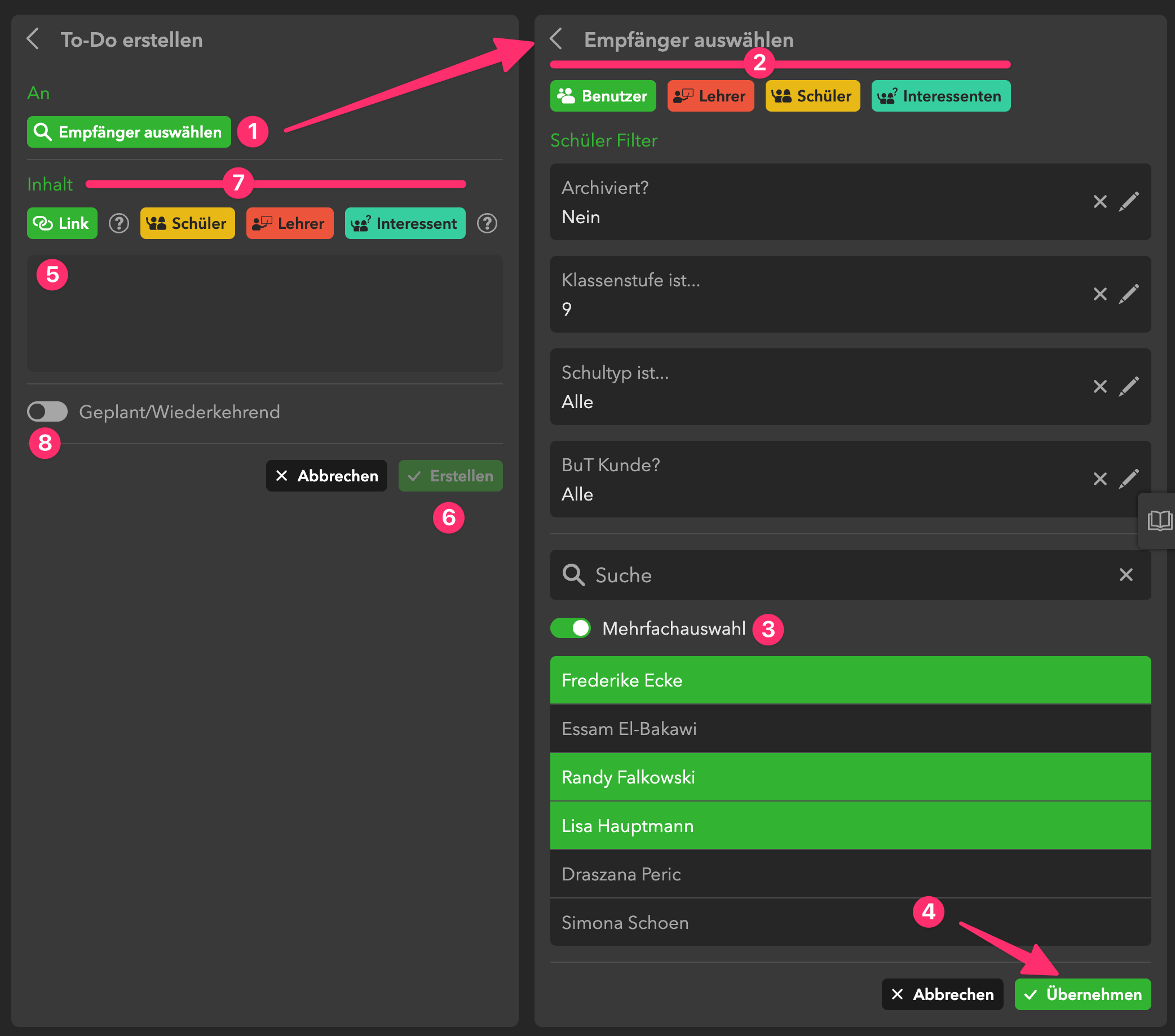The width and height of the screenshot is (1175, 1036).
Task: Click the pencil edit icon for Archiviert filter
Action: pyautogui.click(x=1128, y=202)
